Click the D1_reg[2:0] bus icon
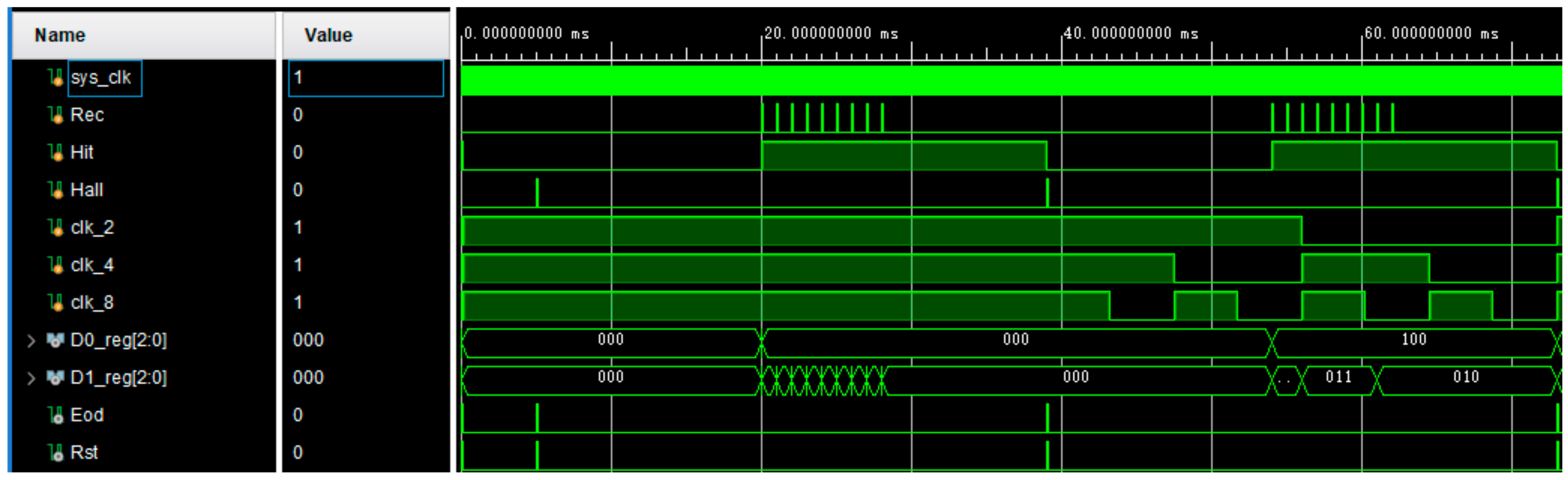The width and height of the screenshot is (1568, 480). [55, 378]
